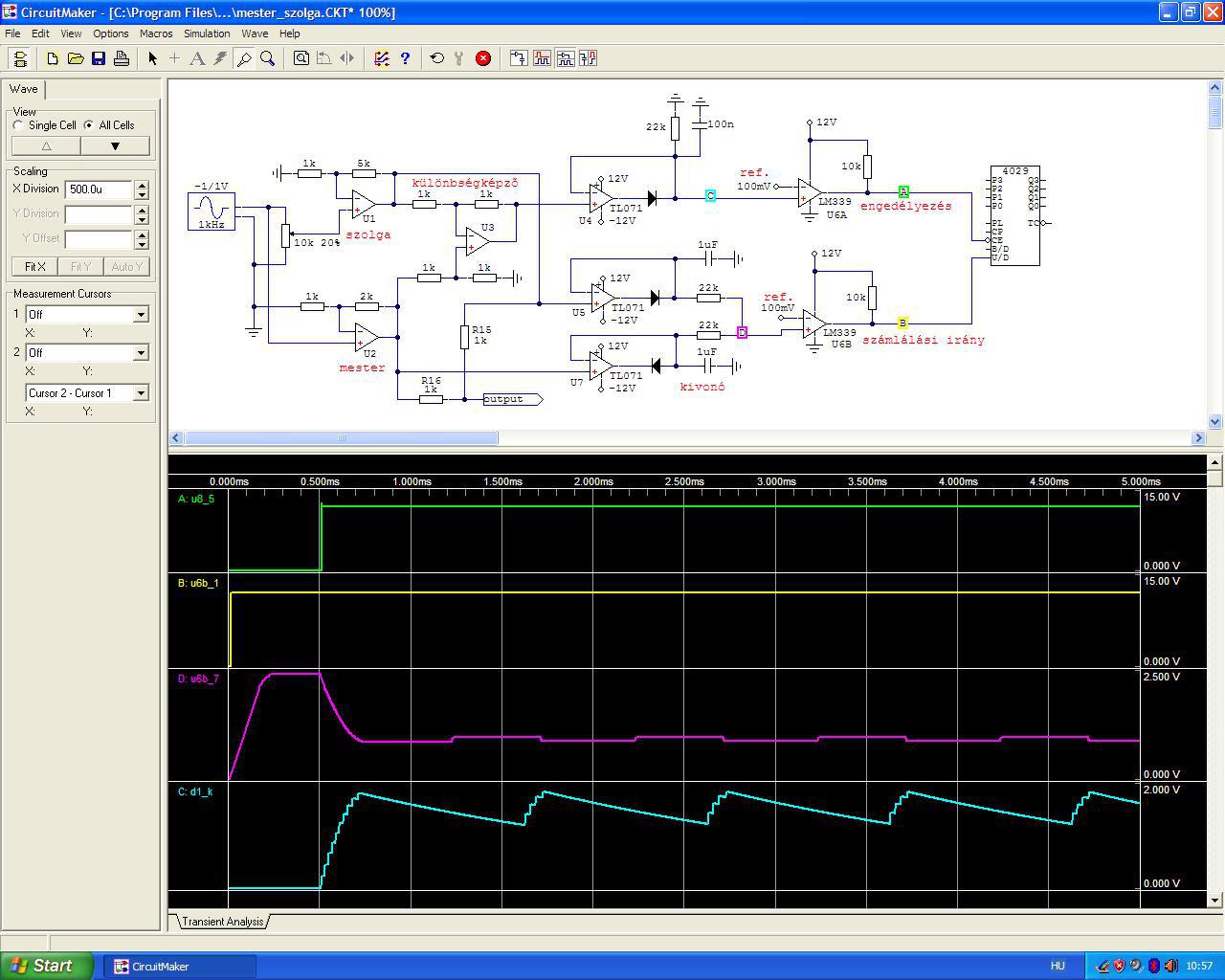The image size is (1225, 980).
Task: Open an existing circuit file
Action: pyautogui.click(x=76, y=58)
